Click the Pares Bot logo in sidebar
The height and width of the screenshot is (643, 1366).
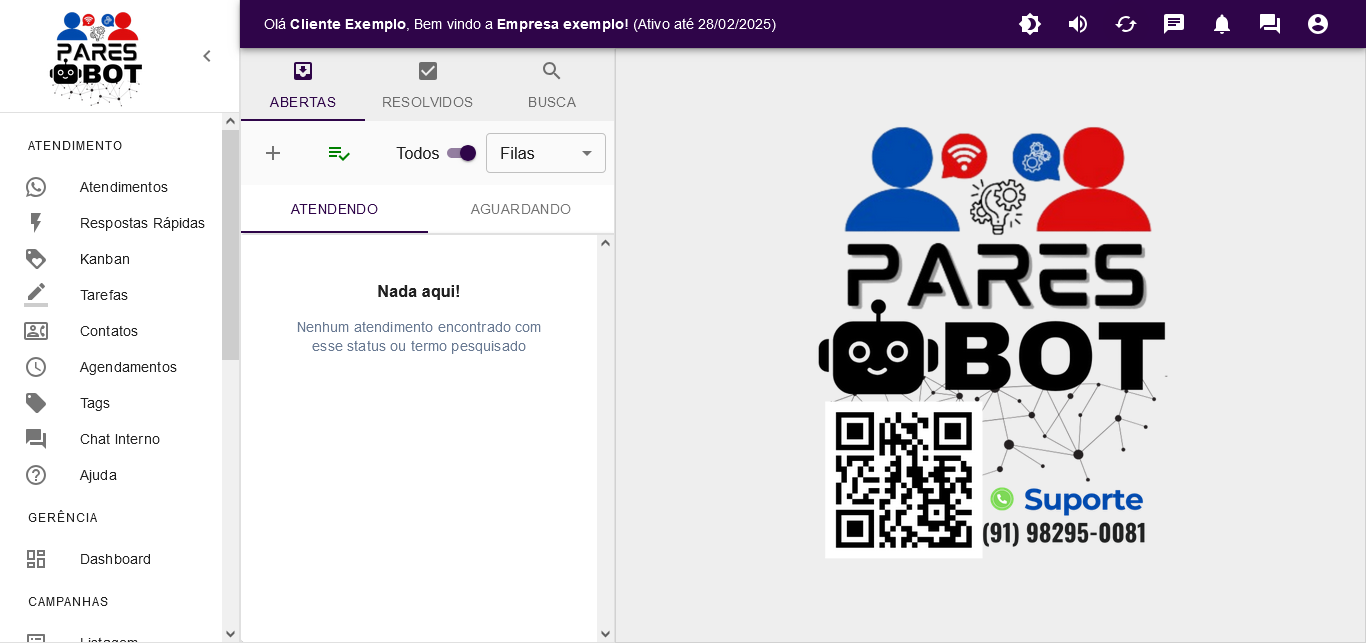[x=95, y=58]
